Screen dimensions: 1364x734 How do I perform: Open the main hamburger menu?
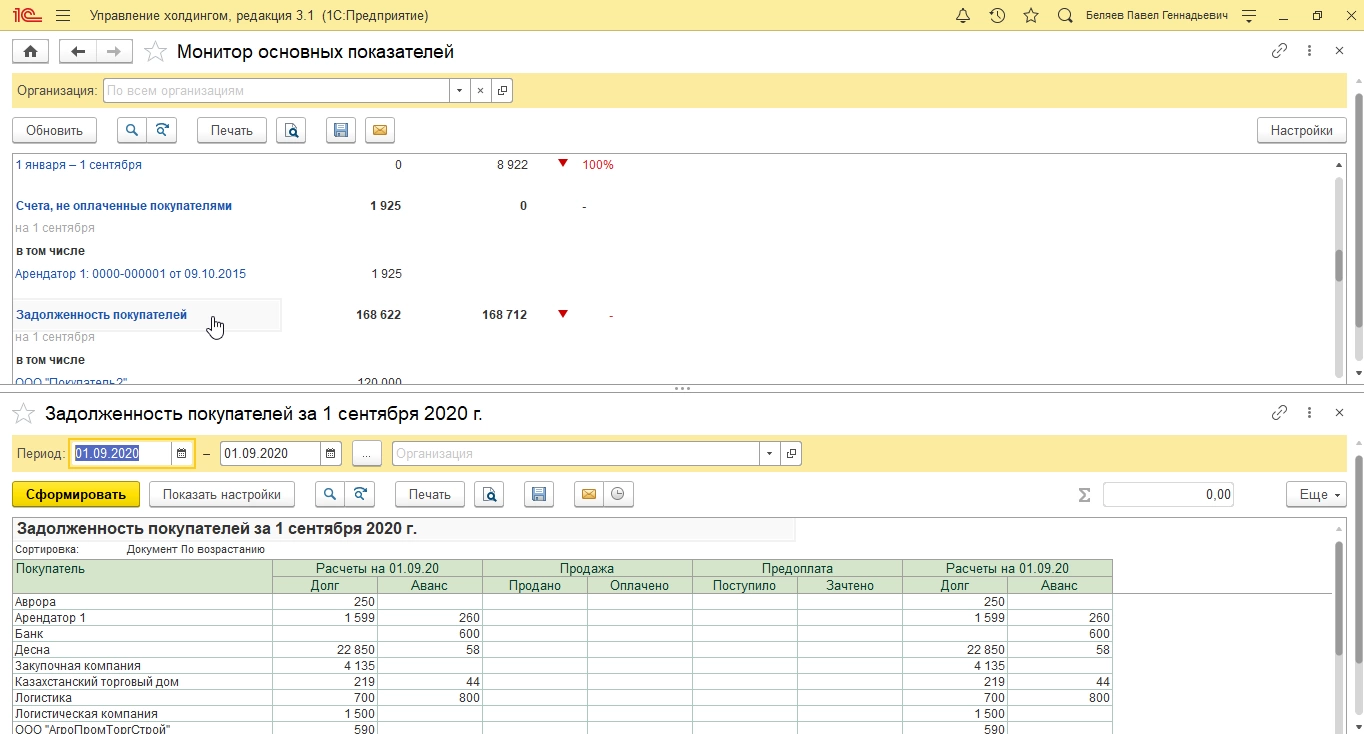point(63,16)
